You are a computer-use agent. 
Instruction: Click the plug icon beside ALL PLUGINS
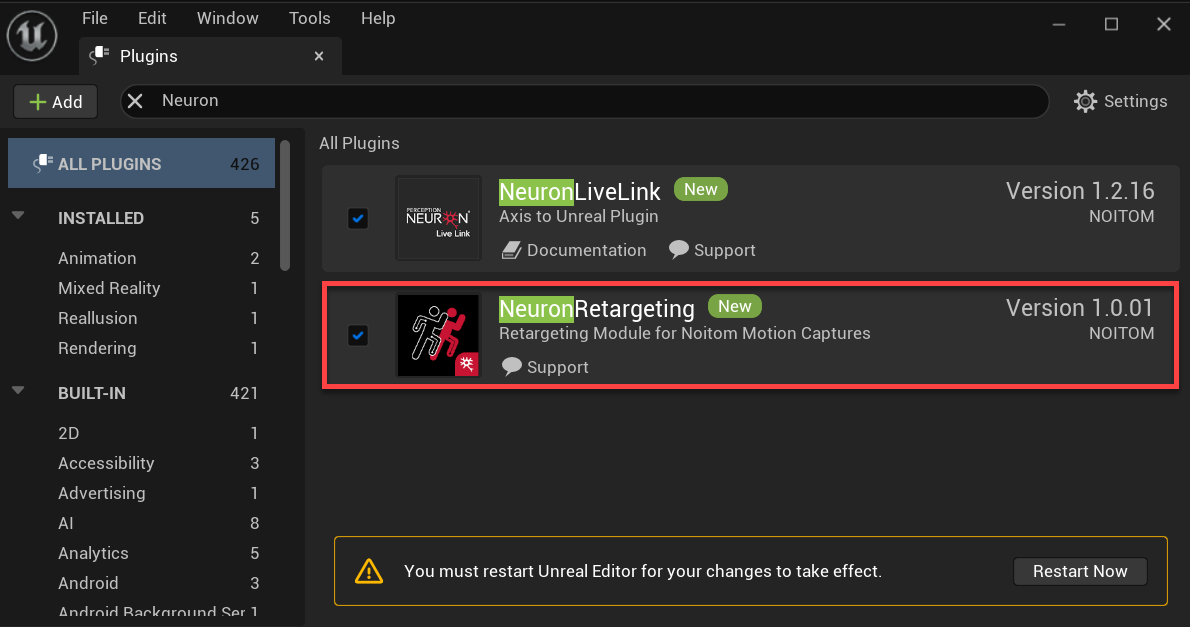tap(42, 163)
